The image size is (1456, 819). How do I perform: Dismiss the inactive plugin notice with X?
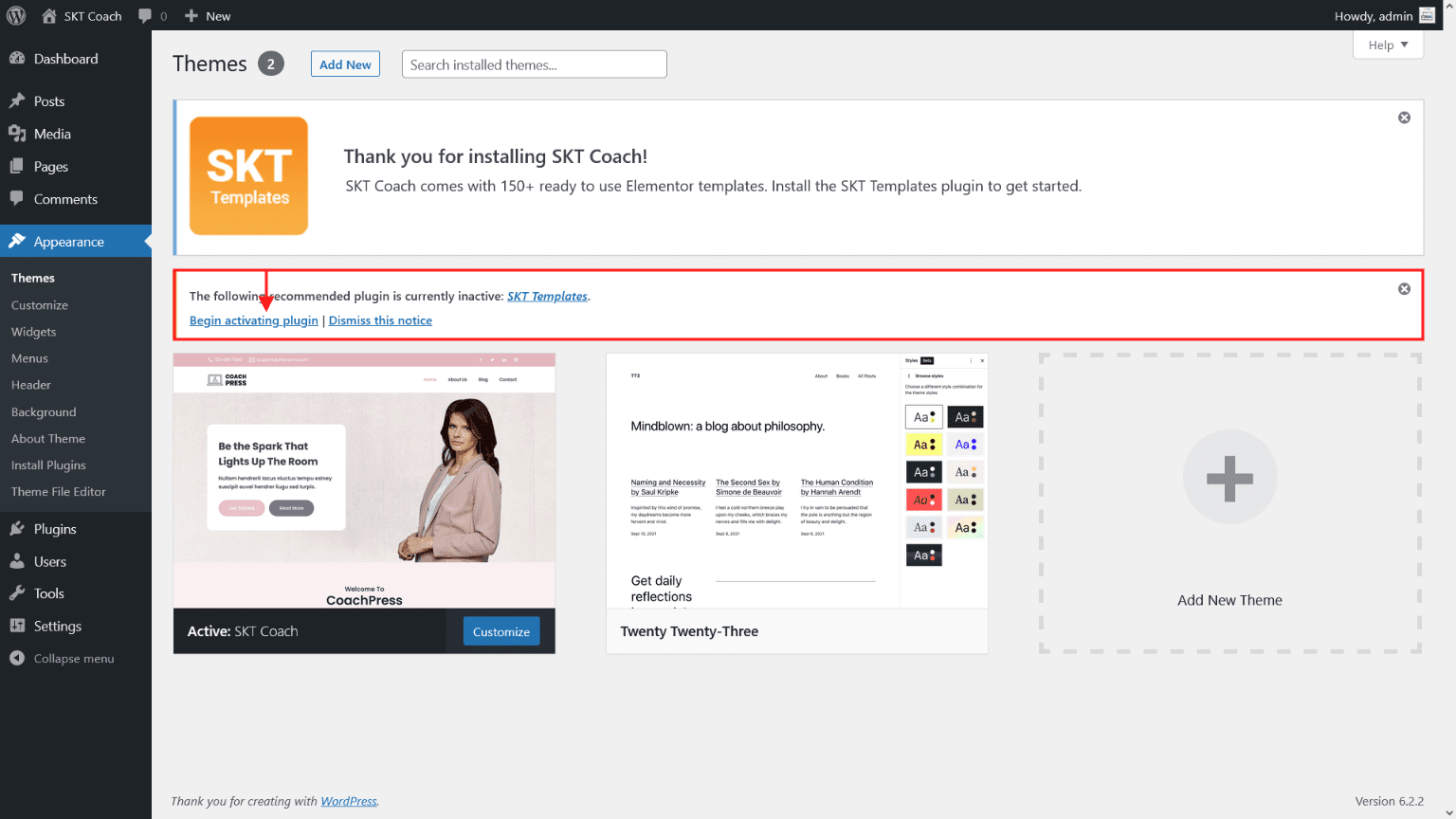pos(1404,289)
